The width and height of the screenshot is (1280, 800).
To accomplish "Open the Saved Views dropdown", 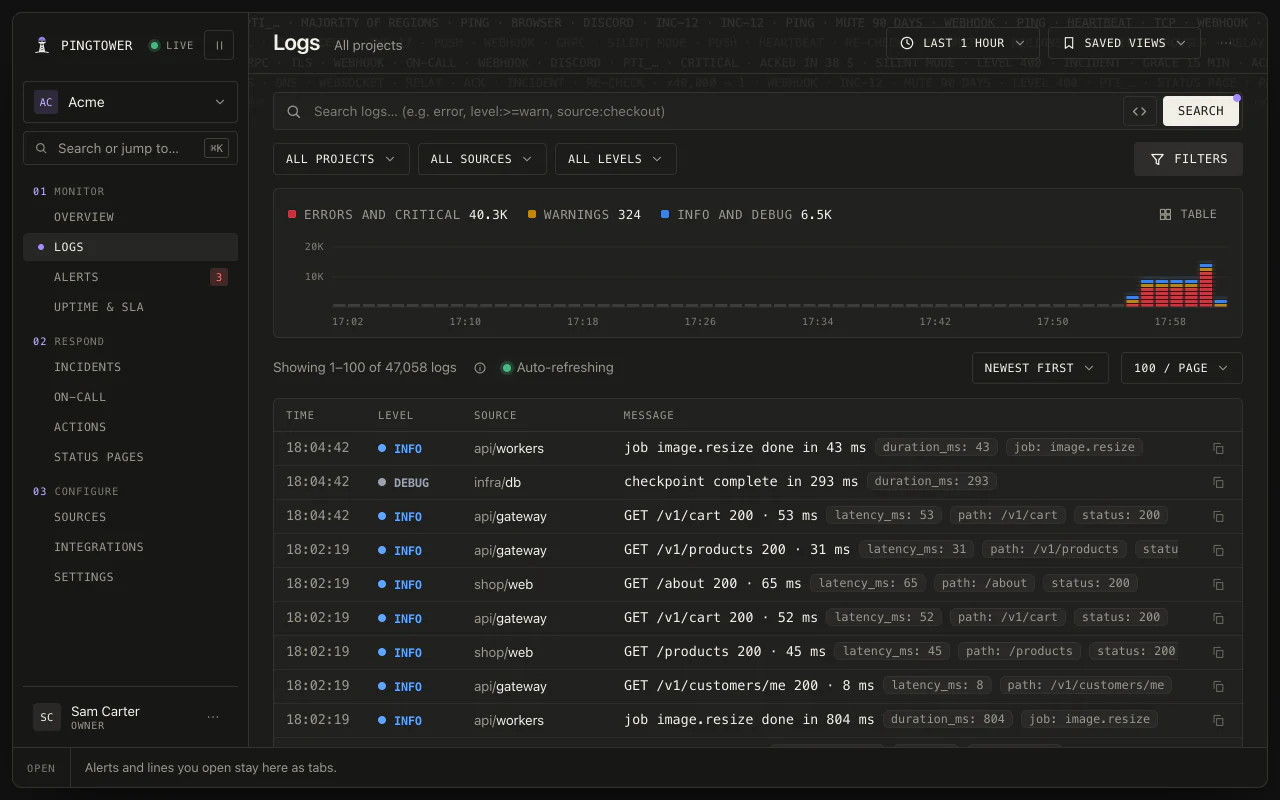I will point(1124,43).
